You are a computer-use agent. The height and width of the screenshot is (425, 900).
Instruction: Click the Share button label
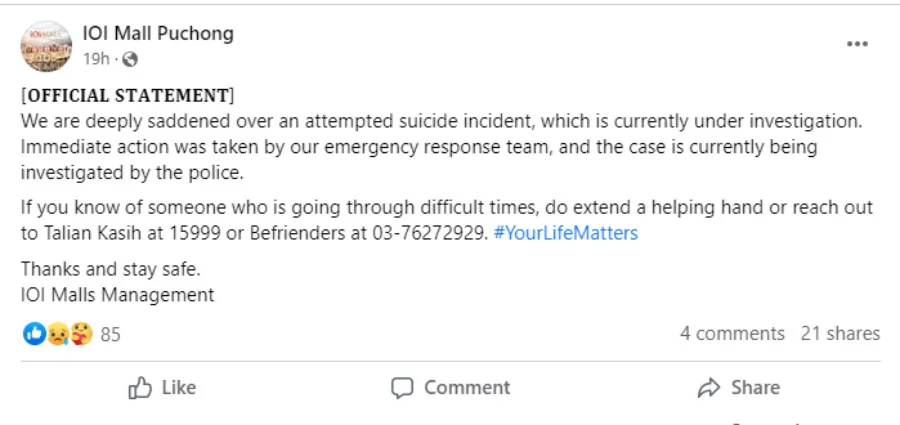755,388
